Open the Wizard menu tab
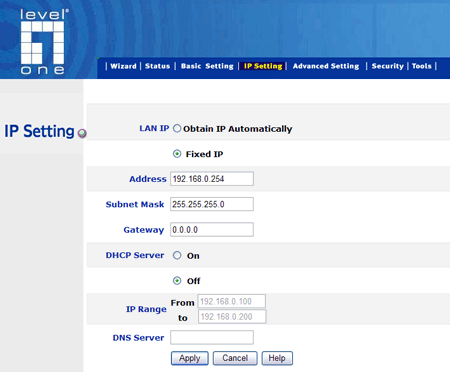 pyautogui.click(x=123, y=66)
